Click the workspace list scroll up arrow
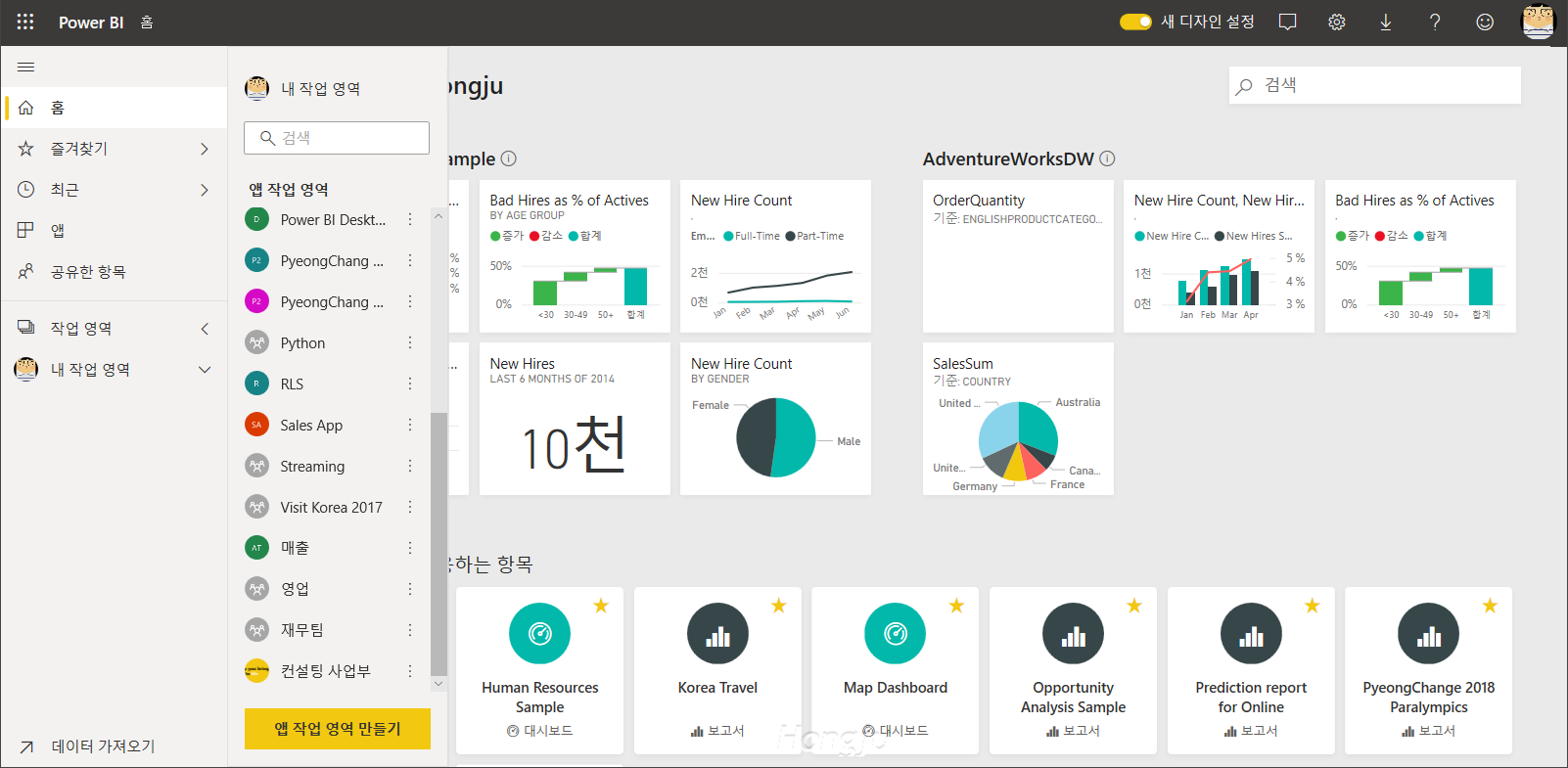 click(x=438, y=216)
